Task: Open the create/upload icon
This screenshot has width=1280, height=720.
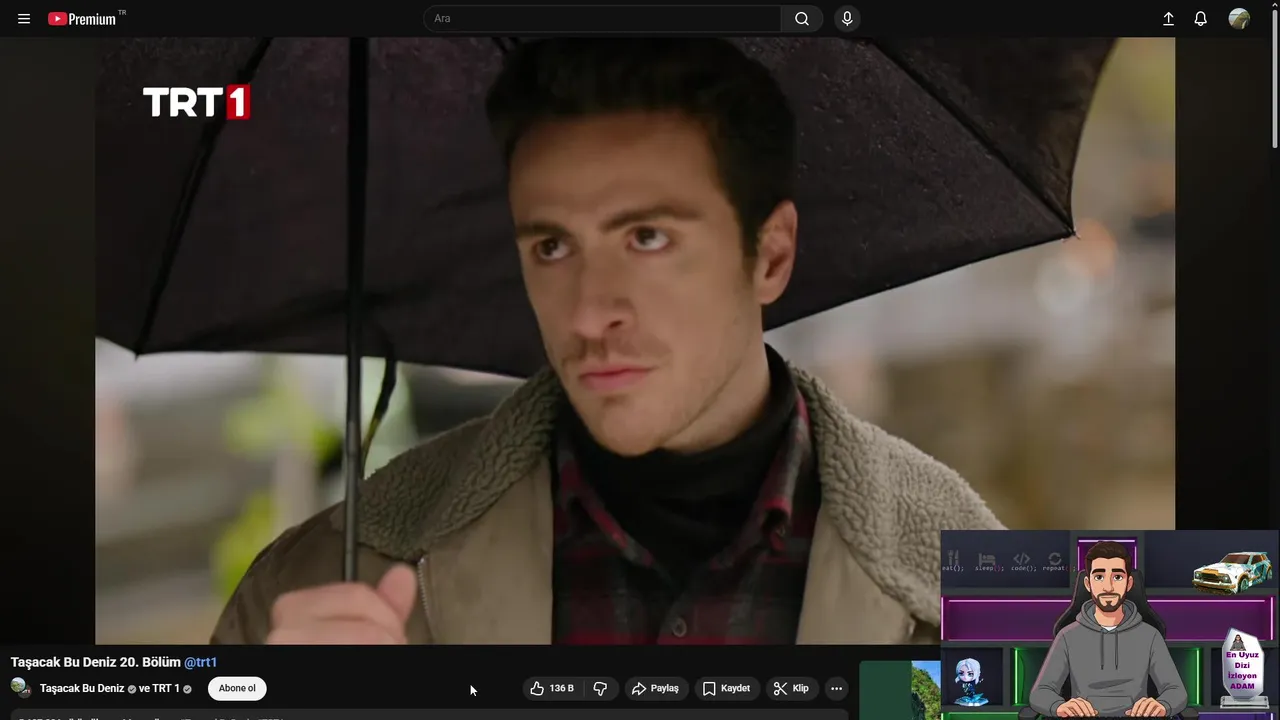Action: pos(1168,19)
